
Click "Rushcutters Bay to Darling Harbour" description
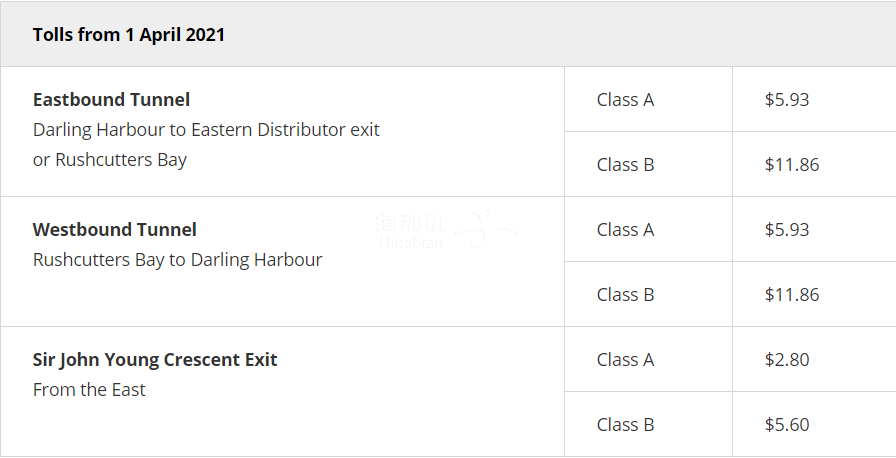click(x=177, y=260)
